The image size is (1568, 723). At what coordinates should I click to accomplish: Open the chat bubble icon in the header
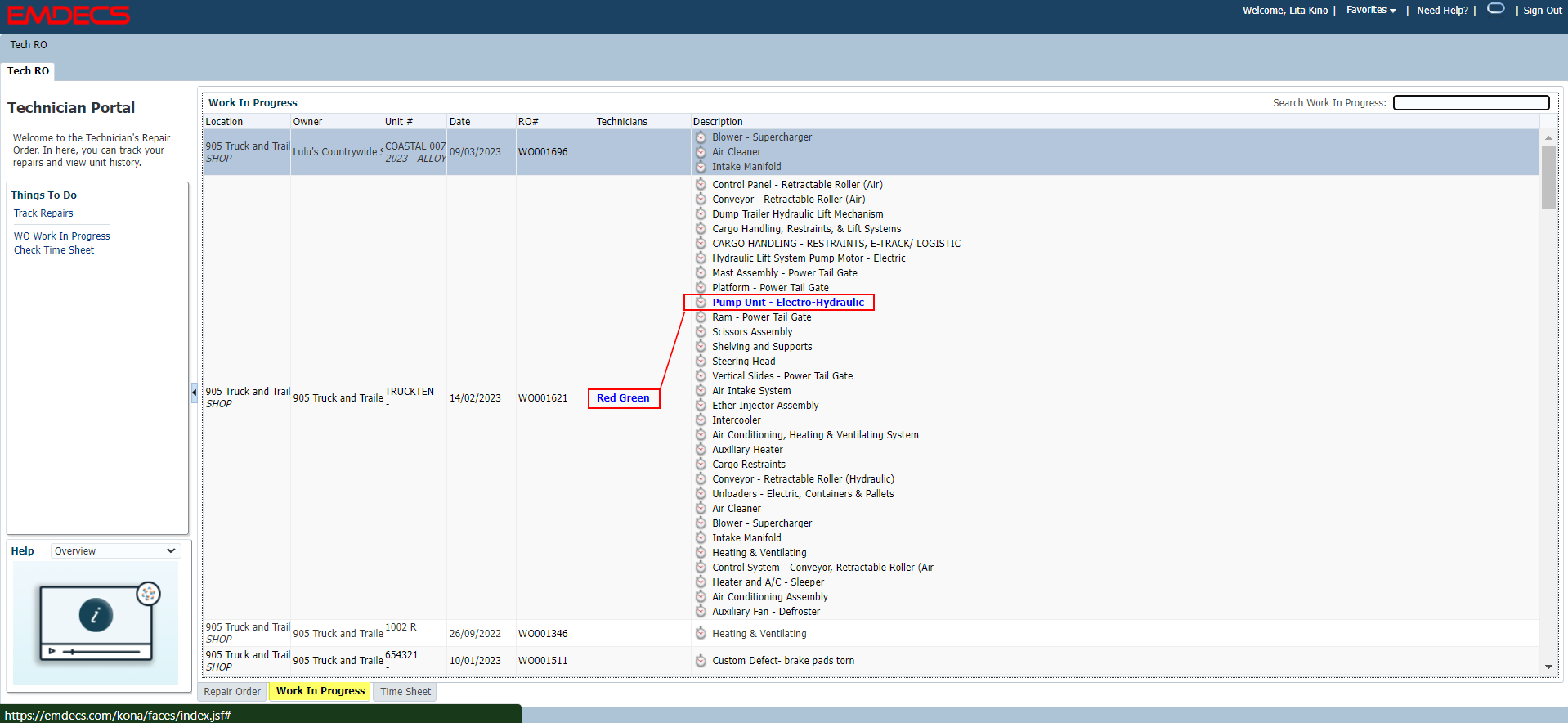coord(1495,9)
